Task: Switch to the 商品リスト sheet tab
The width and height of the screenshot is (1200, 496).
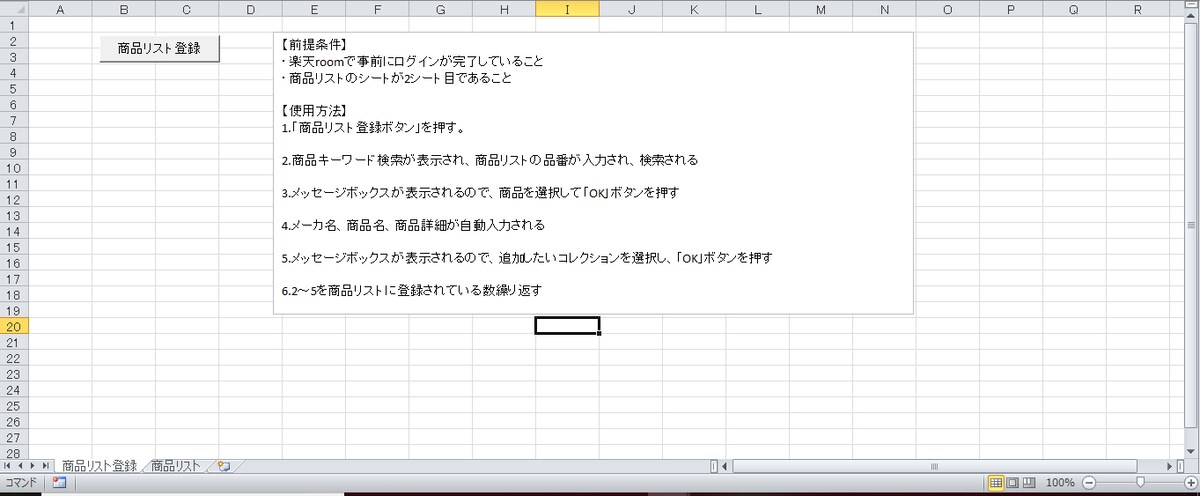Action: tap(177, 466)
